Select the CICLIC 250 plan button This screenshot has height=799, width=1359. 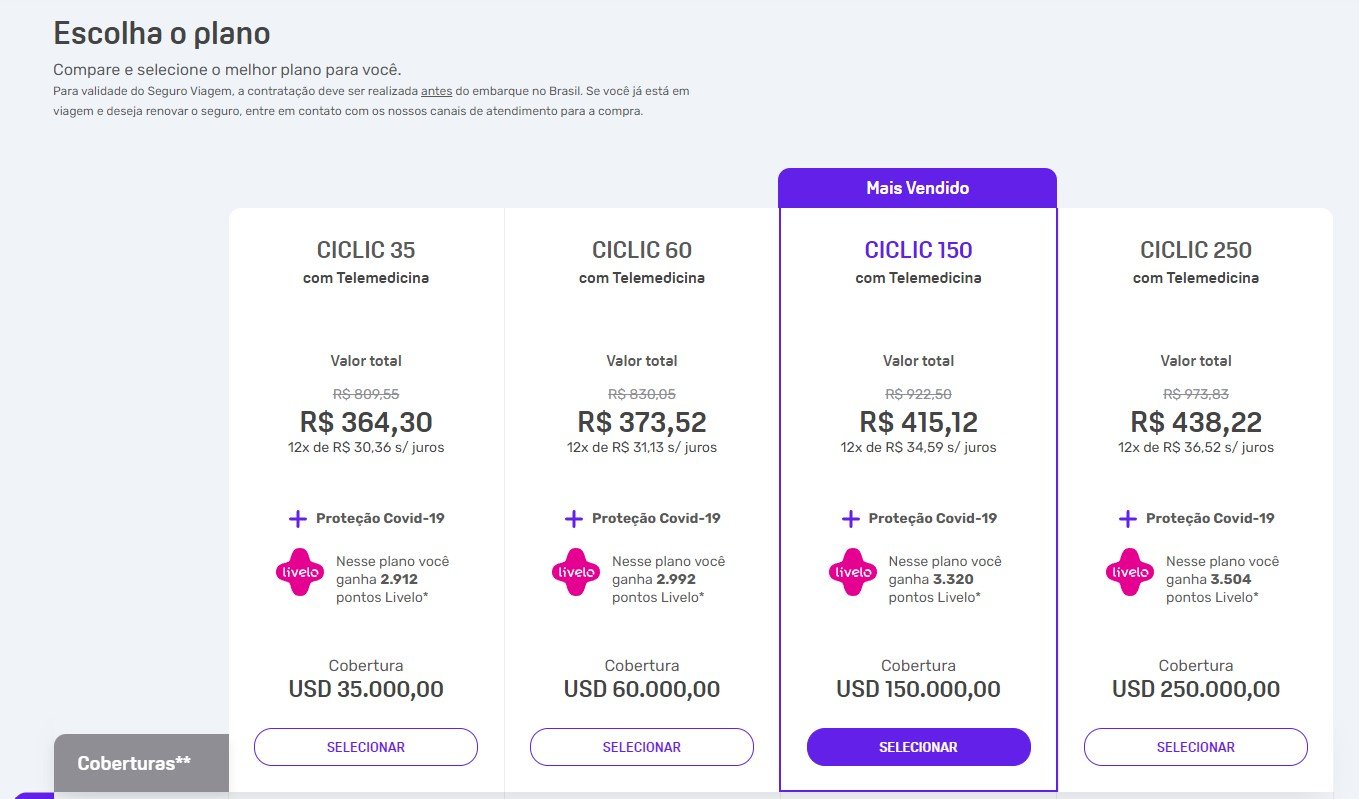pos(1196,747)
